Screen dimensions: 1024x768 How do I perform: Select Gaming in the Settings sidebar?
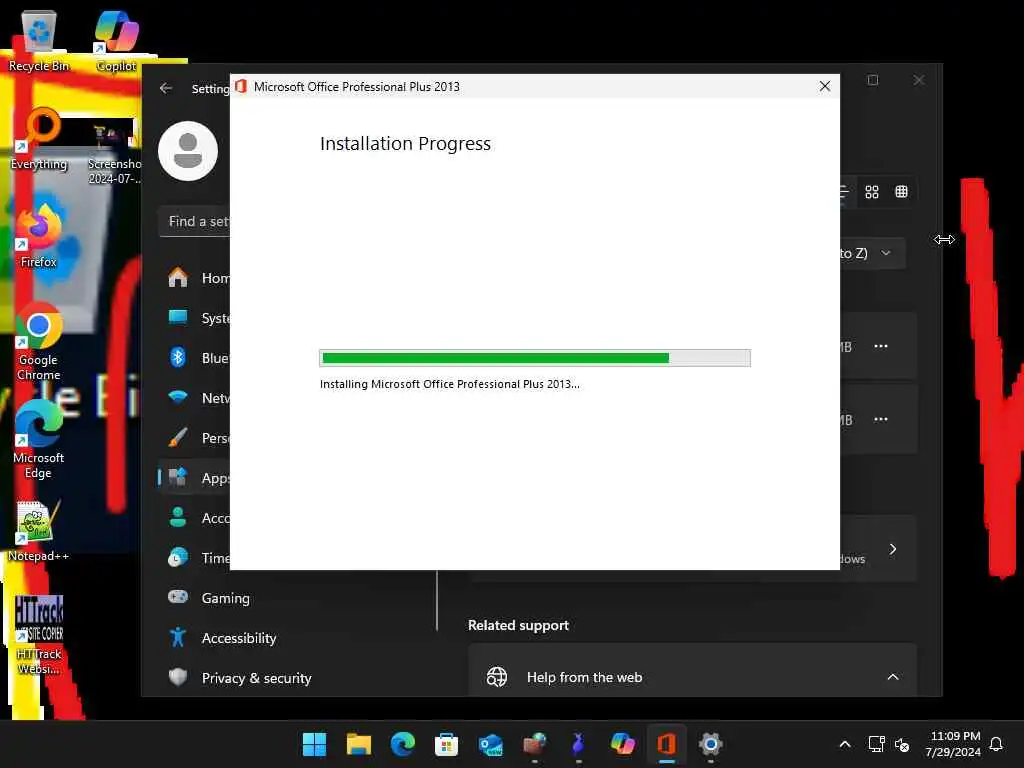pos(225,598)
